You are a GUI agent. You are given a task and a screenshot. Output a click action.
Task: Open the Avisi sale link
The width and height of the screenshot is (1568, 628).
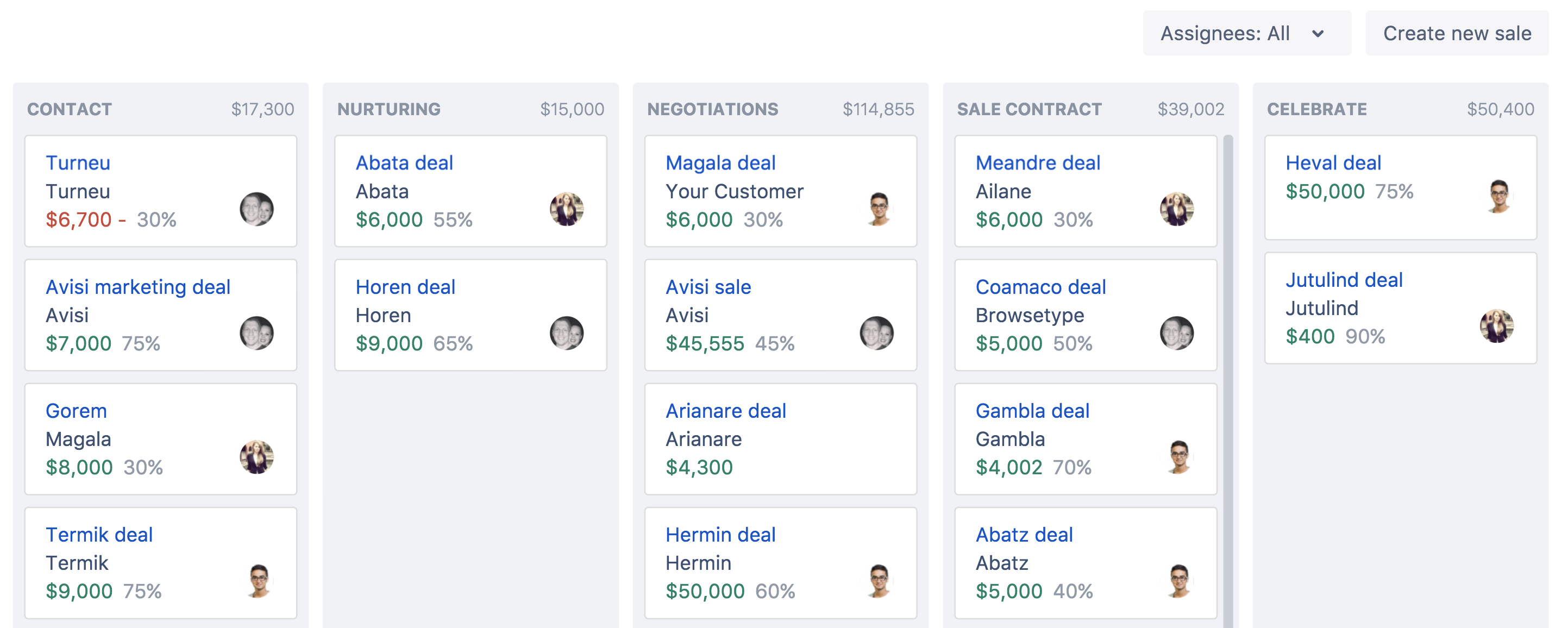tap(708, 287)
